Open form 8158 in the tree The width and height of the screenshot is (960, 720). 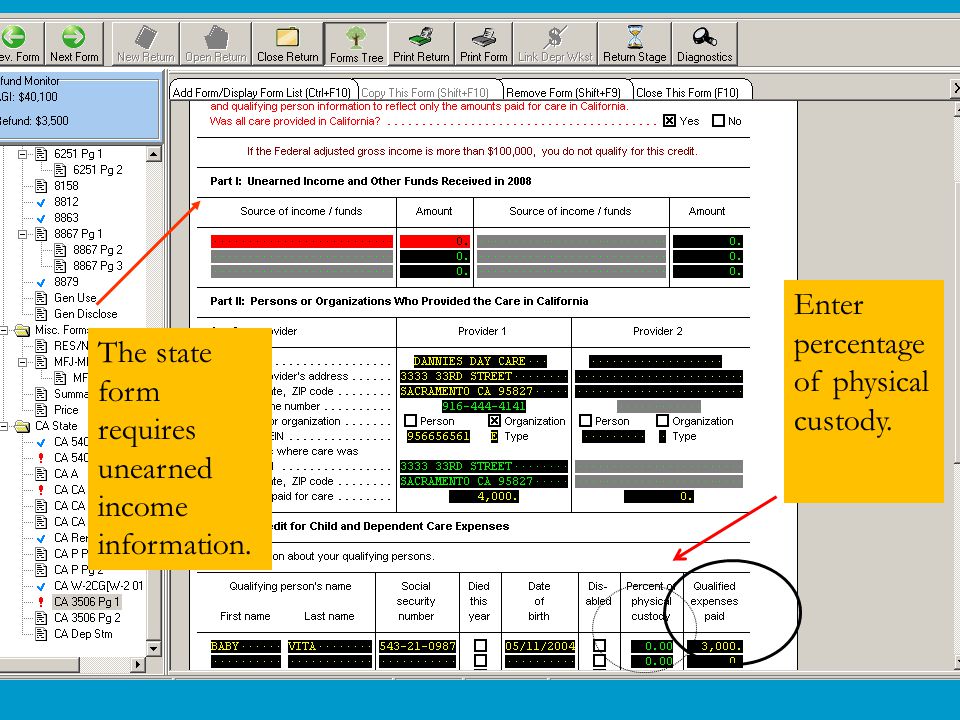(66, 186)
